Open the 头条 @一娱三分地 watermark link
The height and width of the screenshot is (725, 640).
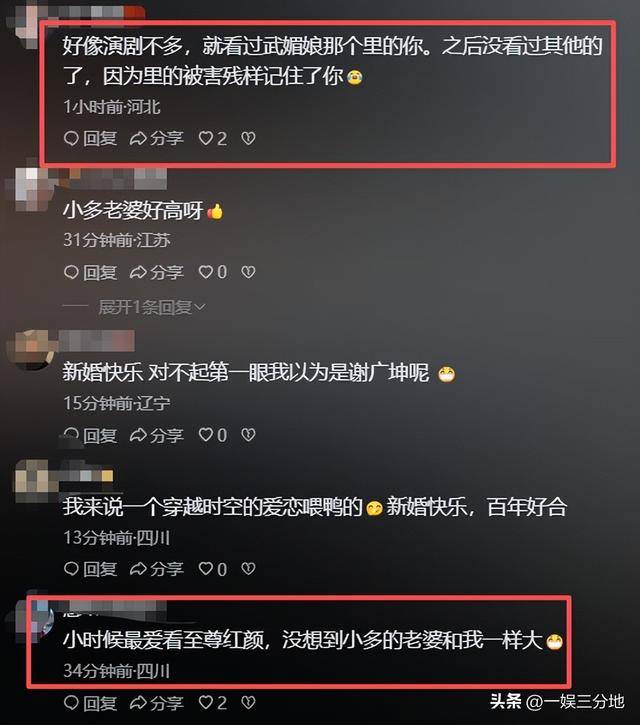point(557,701)
